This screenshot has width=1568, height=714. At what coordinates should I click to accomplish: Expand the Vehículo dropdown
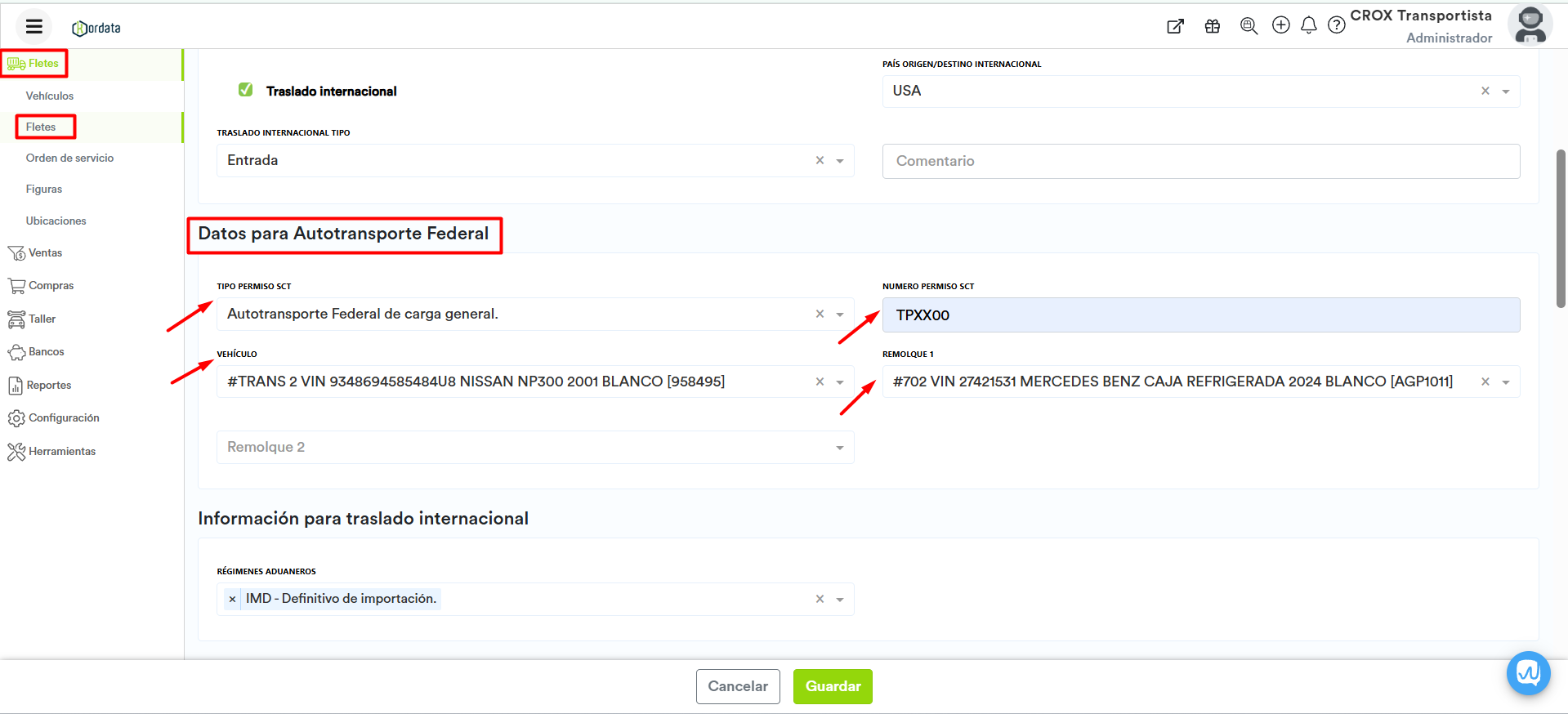(x=839, y=382)
